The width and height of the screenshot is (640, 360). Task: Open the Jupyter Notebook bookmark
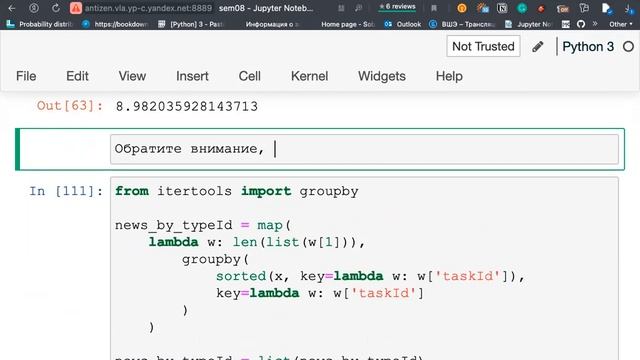(x=529, y=24)
